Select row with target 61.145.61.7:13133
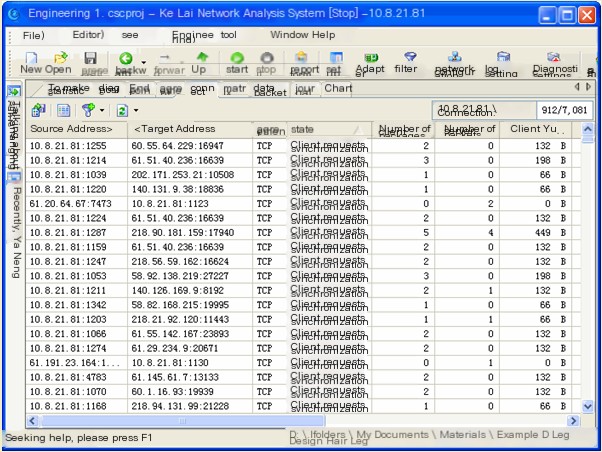Image resolution: width=602 pixels, height=452 pixels. [304, 377]
